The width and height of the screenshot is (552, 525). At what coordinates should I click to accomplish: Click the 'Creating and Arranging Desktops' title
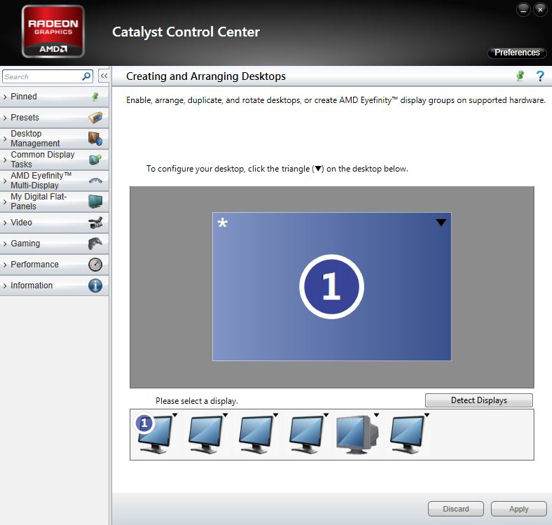[206, 76]
